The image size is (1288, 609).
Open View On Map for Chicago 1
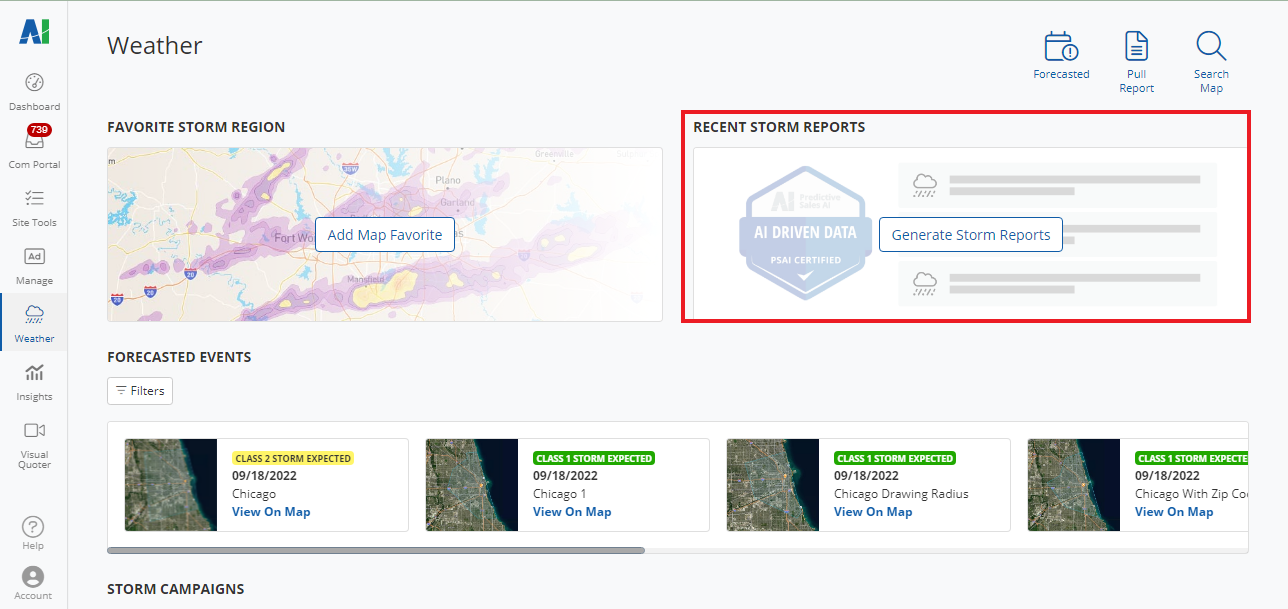572,512
